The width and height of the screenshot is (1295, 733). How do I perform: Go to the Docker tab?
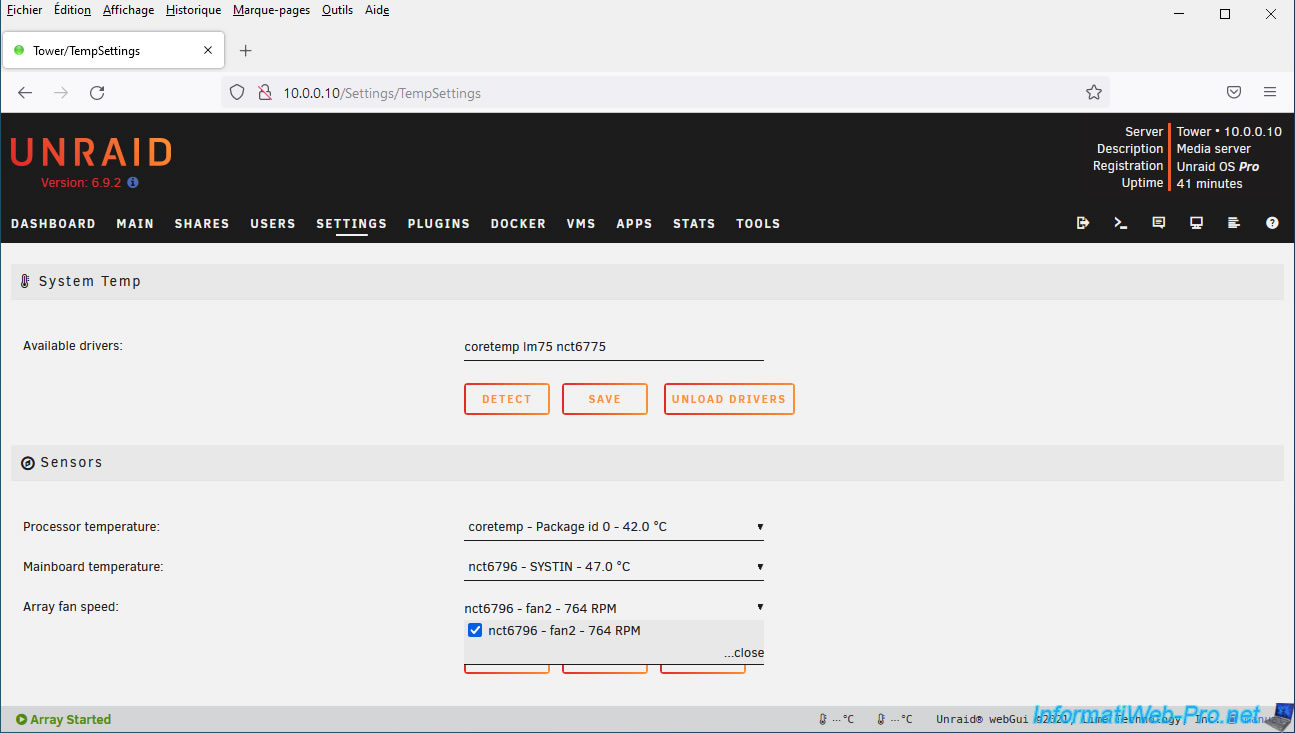pyautogui.click(x=518, y=224)
